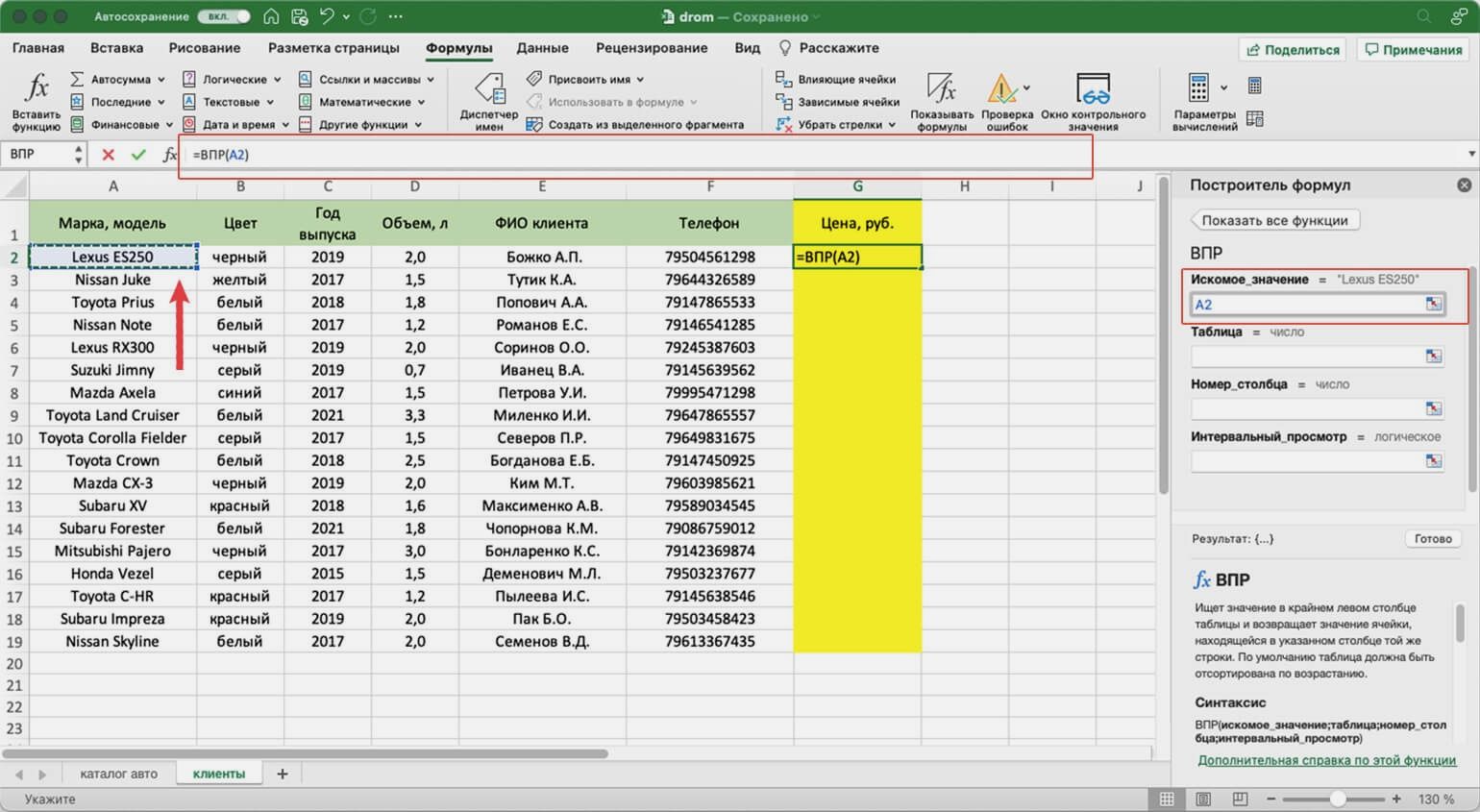The width and height of the screenshot is (1480, 812).
Task: Close the Построитель формул panel
Action: (1464, 185)
